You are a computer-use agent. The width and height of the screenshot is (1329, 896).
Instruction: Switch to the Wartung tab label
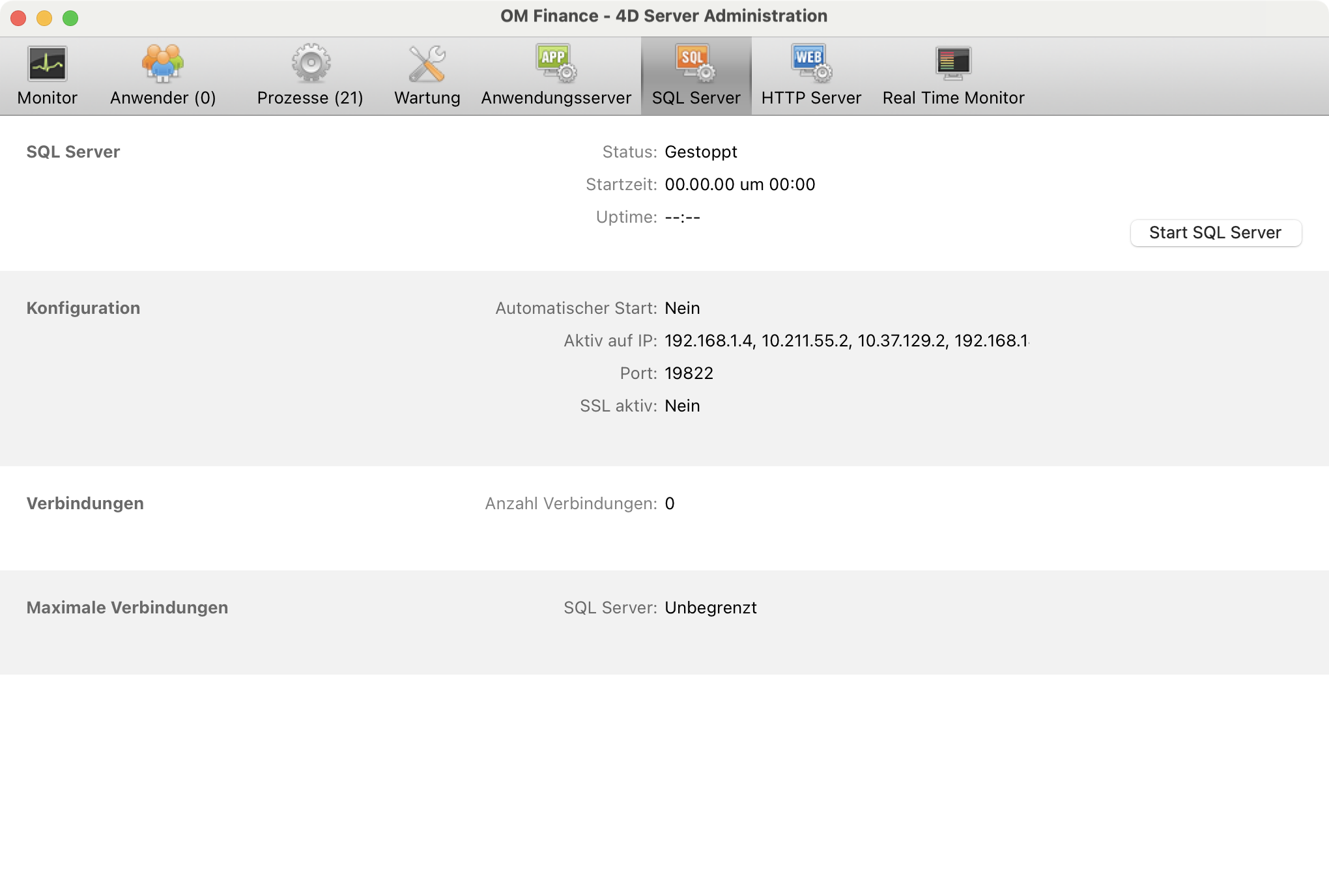click(x=427, y=98)
